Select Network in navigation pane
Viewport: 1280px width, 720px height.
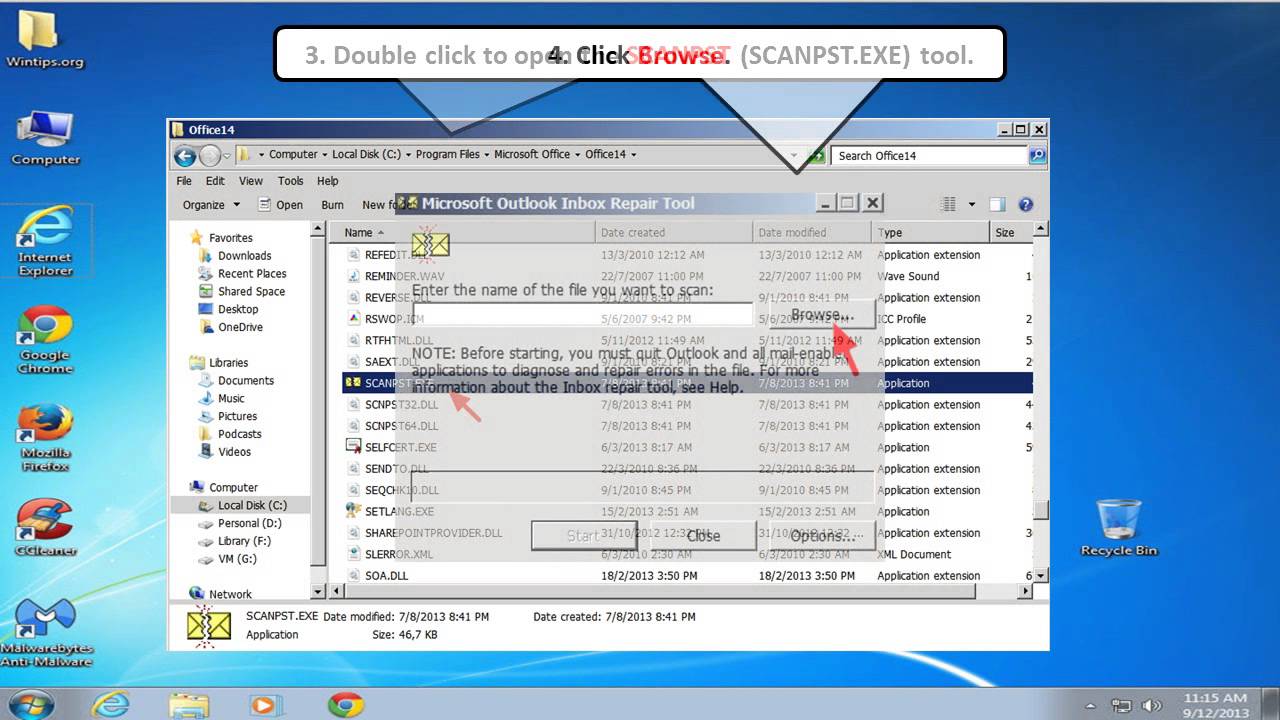click(230, 594)
